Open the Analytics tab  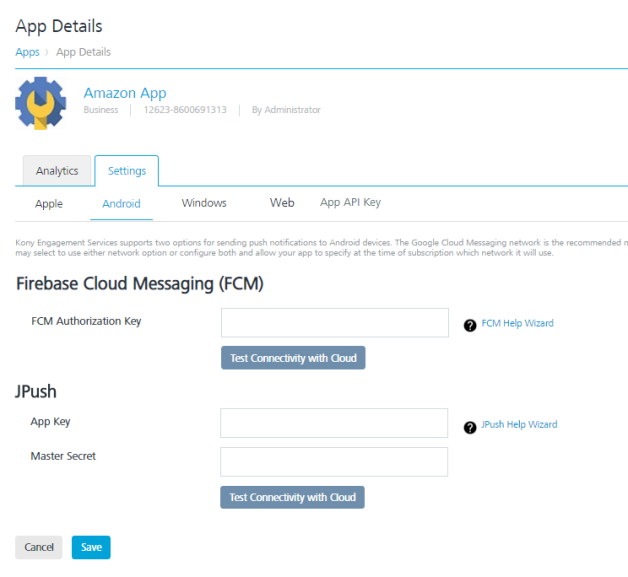57,171
